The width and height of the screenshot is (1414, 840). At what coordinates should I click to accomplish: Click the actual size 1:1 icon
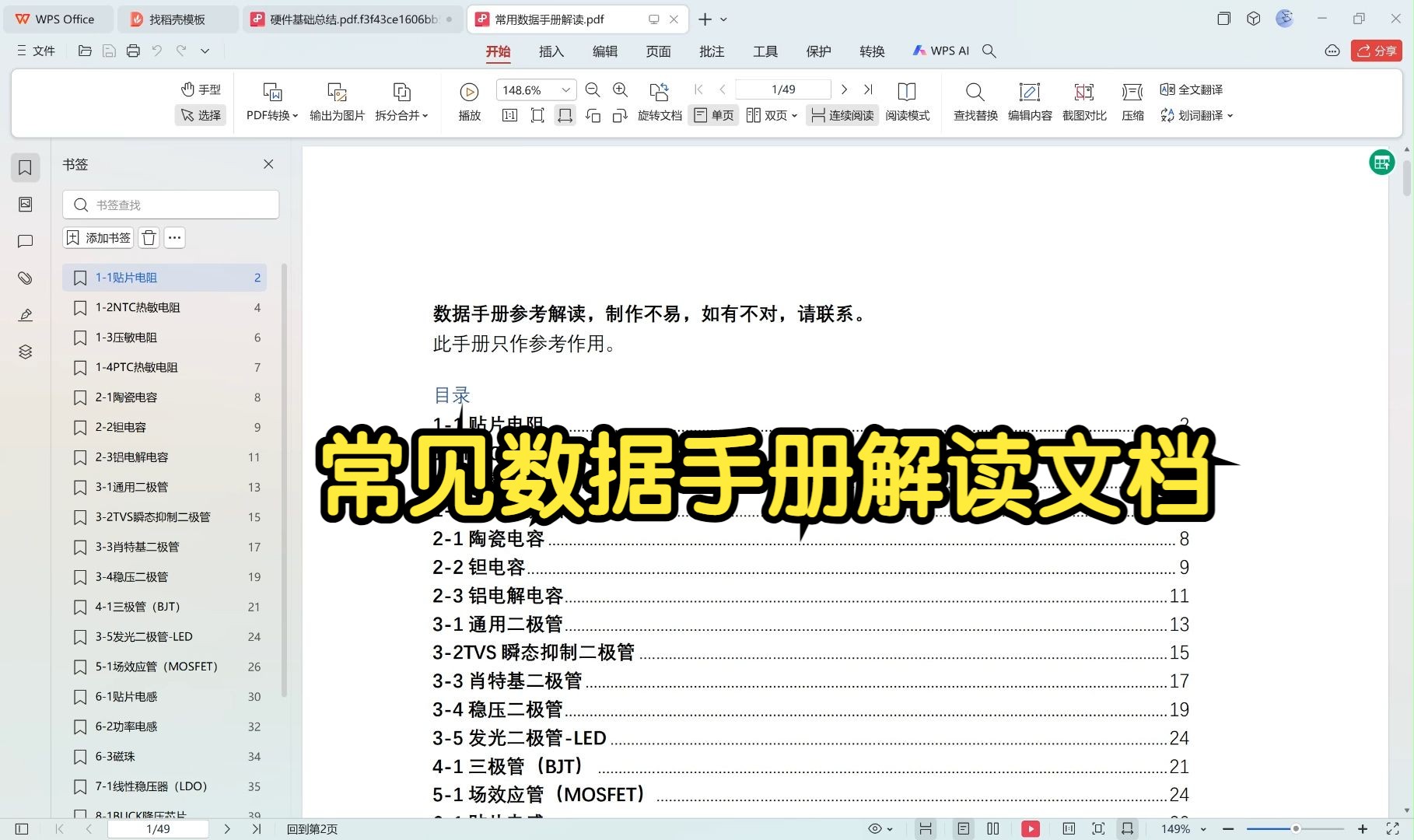click(x=509, y=116)
